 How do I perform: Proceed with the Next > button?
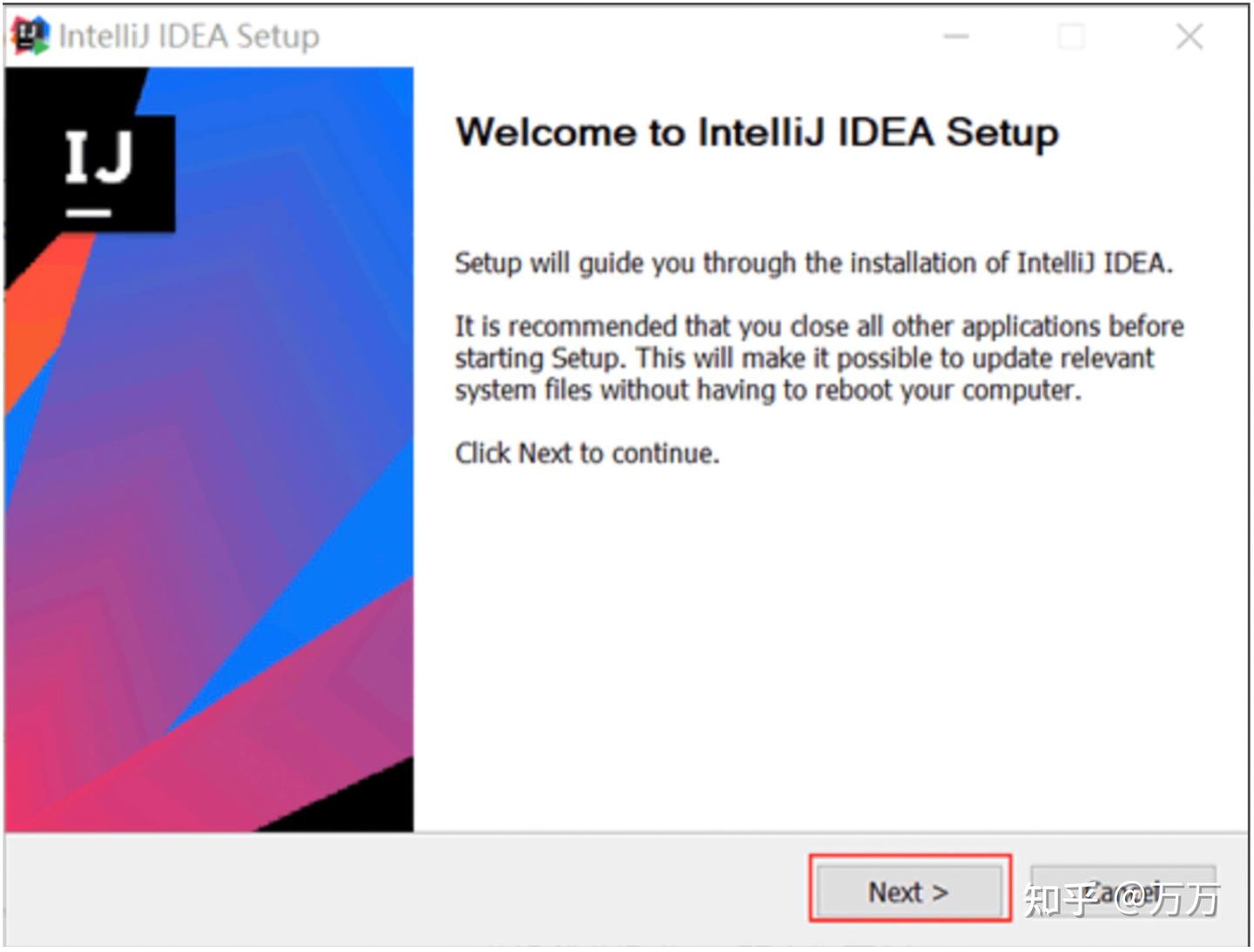point(909,891)
